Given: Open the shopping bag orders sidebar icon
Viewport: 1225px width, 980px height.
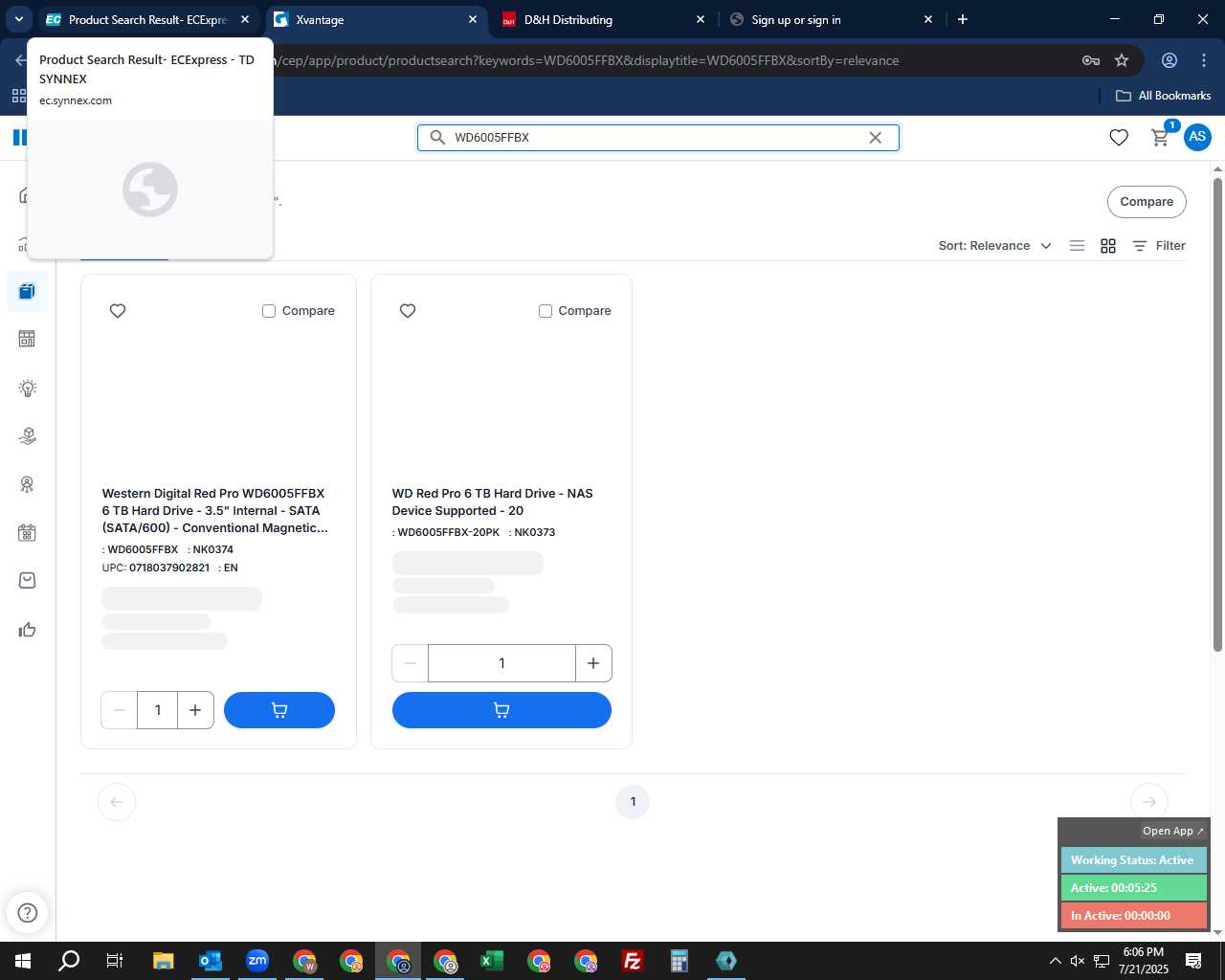Looking at the screenshot, I should pos(27,581).
